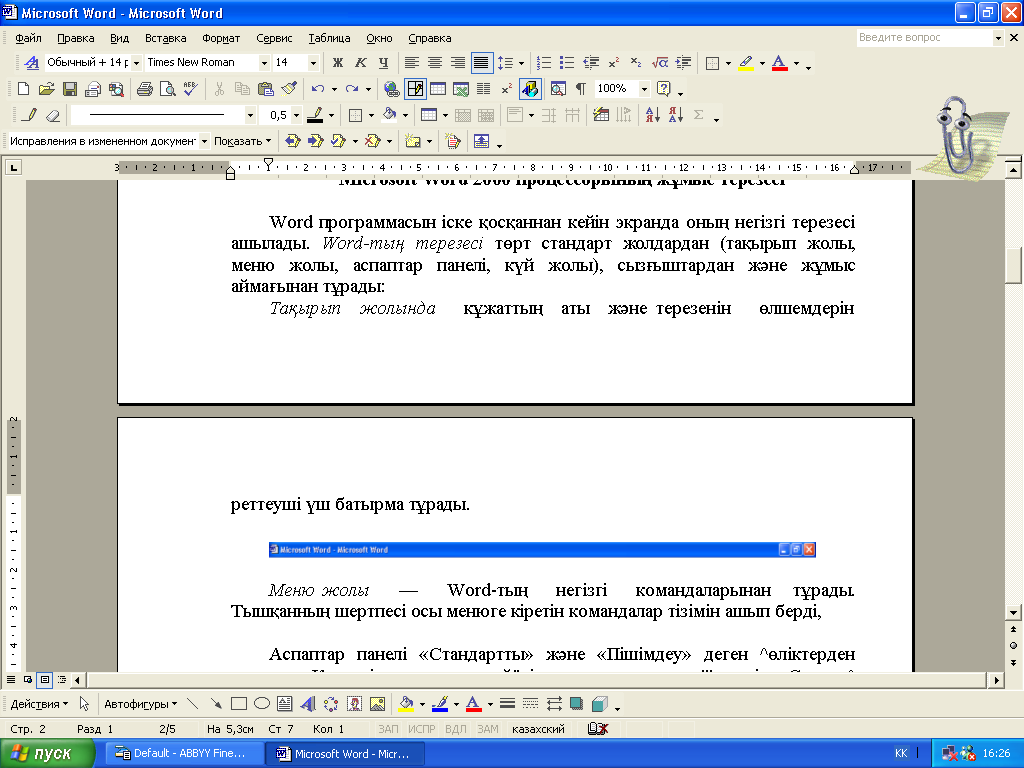Toggle Justify alignment
The height and width of the screenshot is (768, 1024).
tap(481, 63)
